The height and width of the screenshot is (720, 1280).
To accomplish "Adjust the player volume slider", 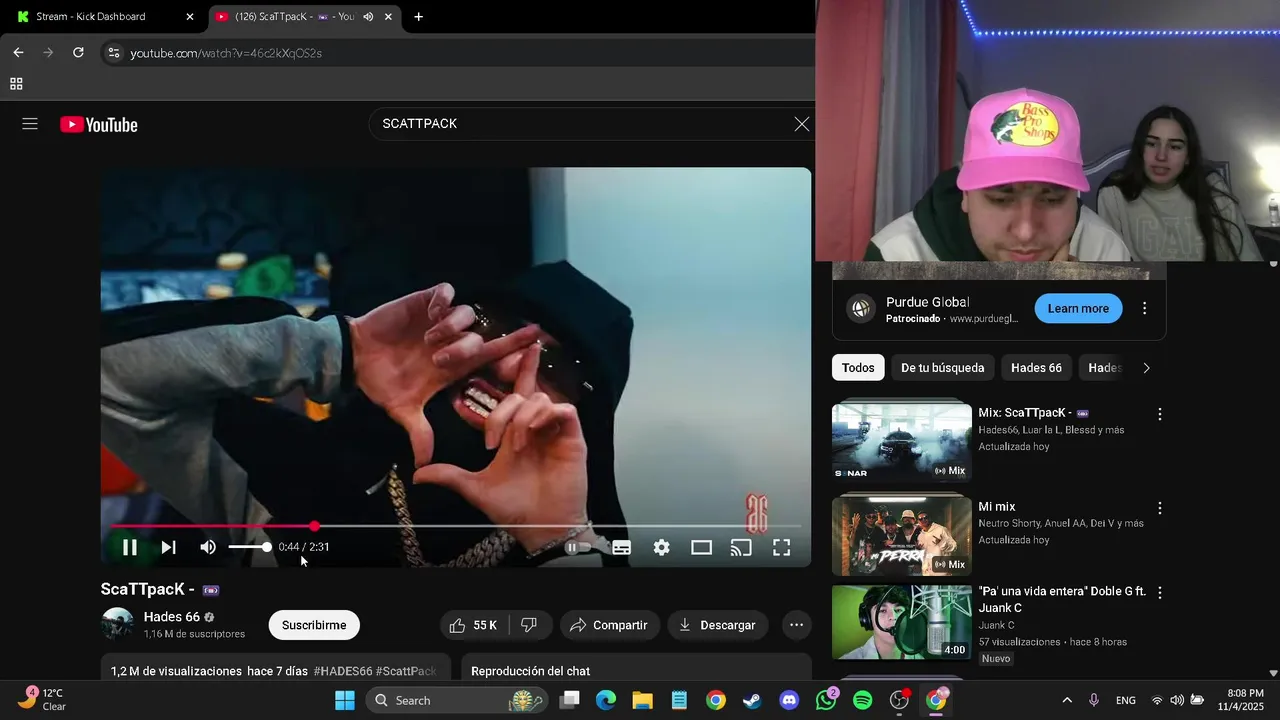I will click(248, 547).
